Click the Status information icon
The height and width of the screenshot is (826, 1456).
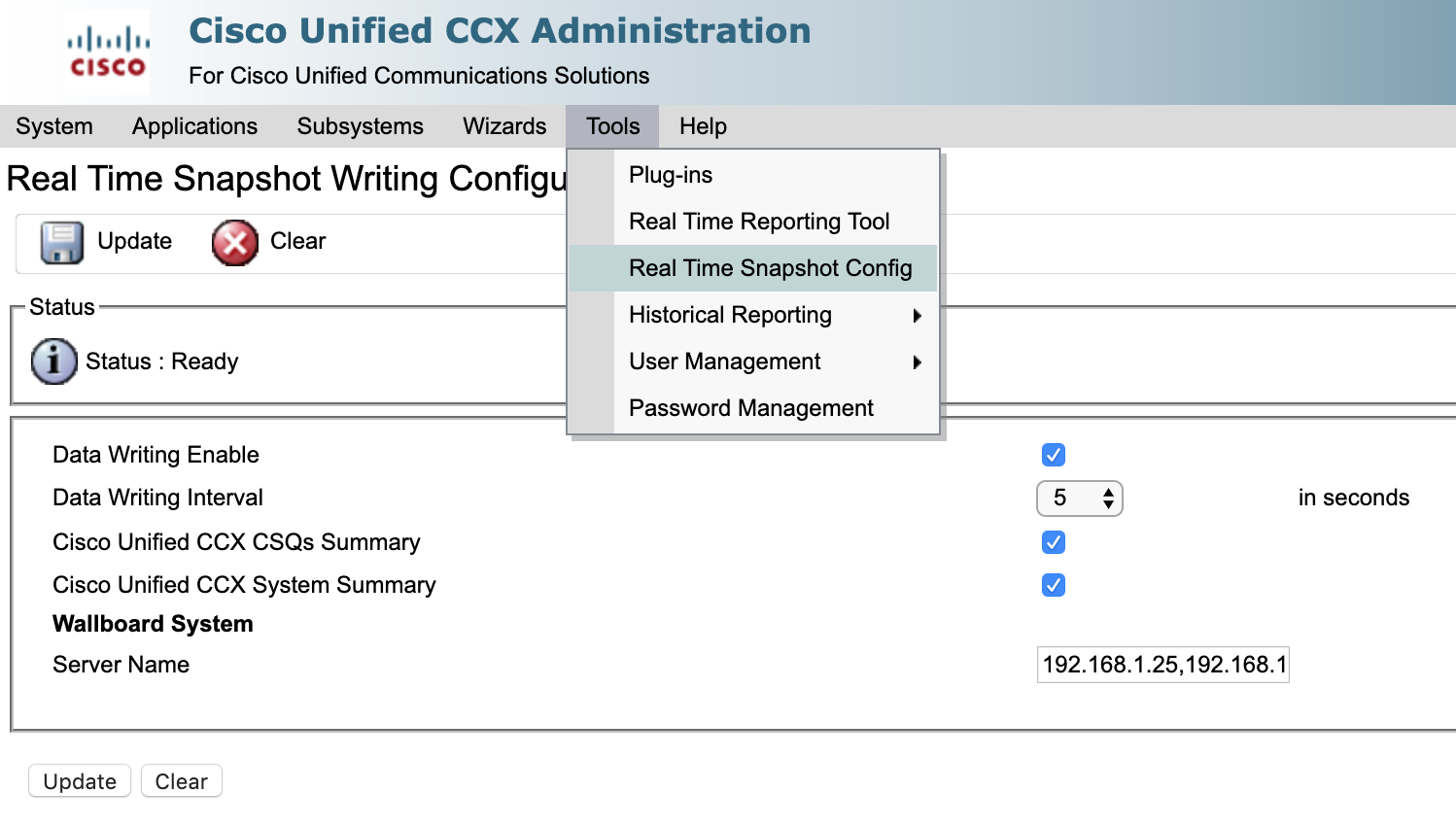[x=53, y=361]
